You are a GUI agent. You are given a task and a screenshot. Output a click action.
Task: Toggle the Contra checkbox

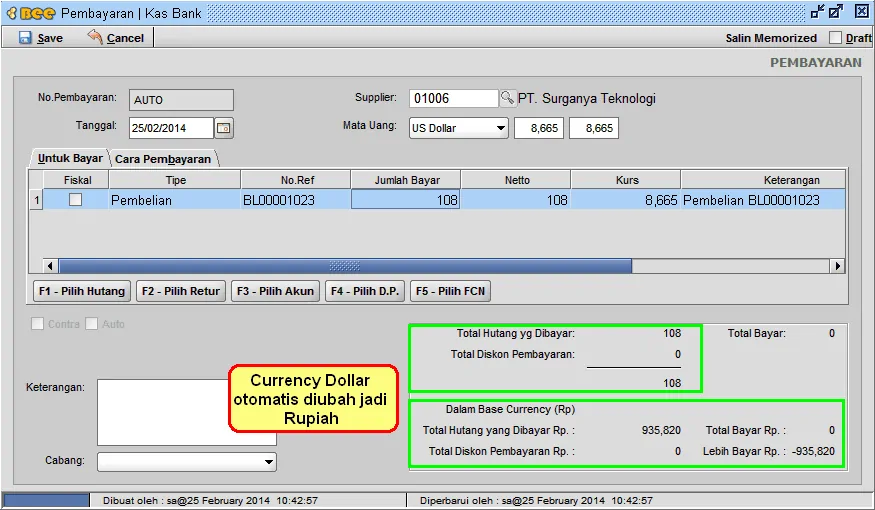[38, 324]
